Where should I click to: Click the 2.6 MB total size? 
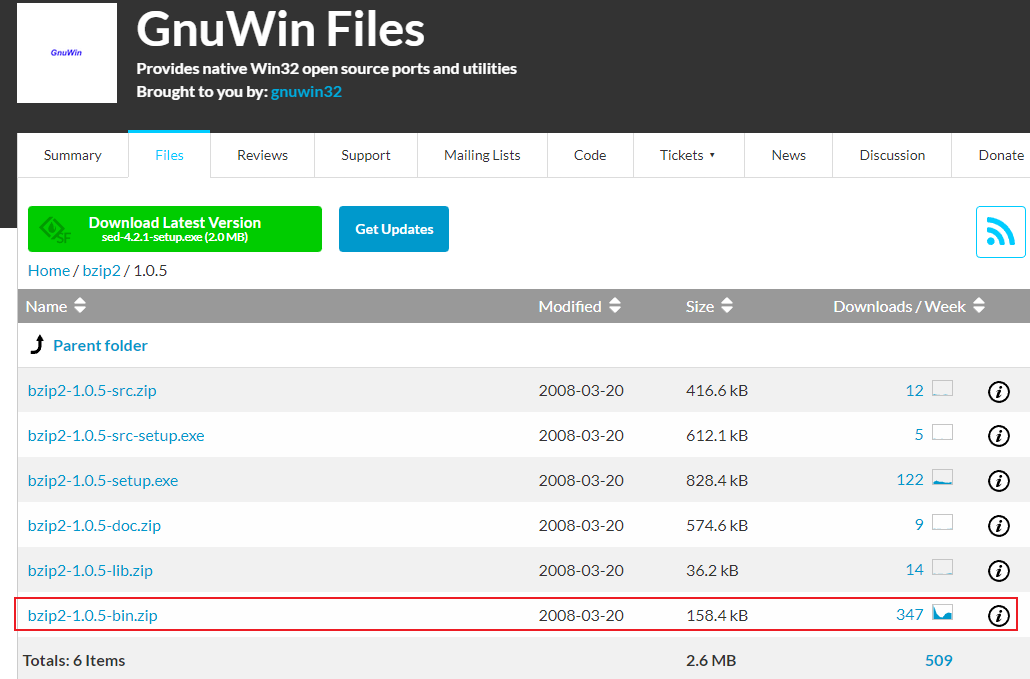point(711,661)
